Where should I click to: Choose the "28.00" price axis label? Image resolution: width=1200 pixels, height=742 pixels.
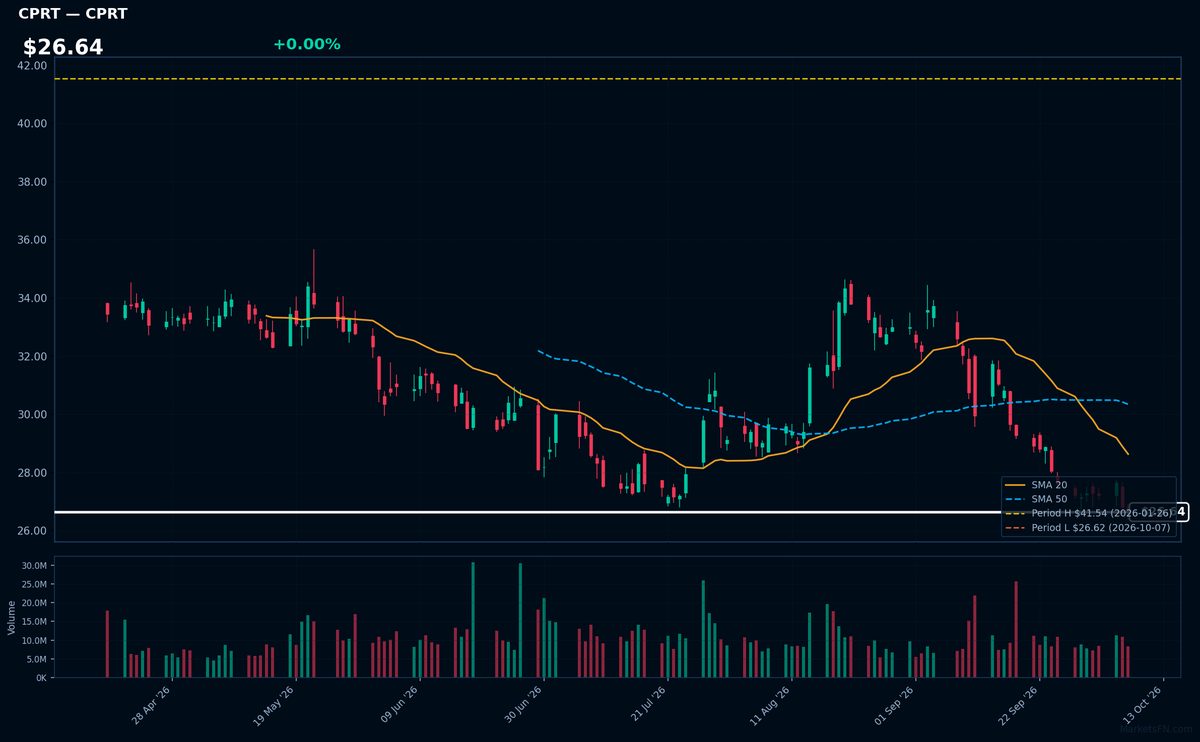(x=32, y=473)
